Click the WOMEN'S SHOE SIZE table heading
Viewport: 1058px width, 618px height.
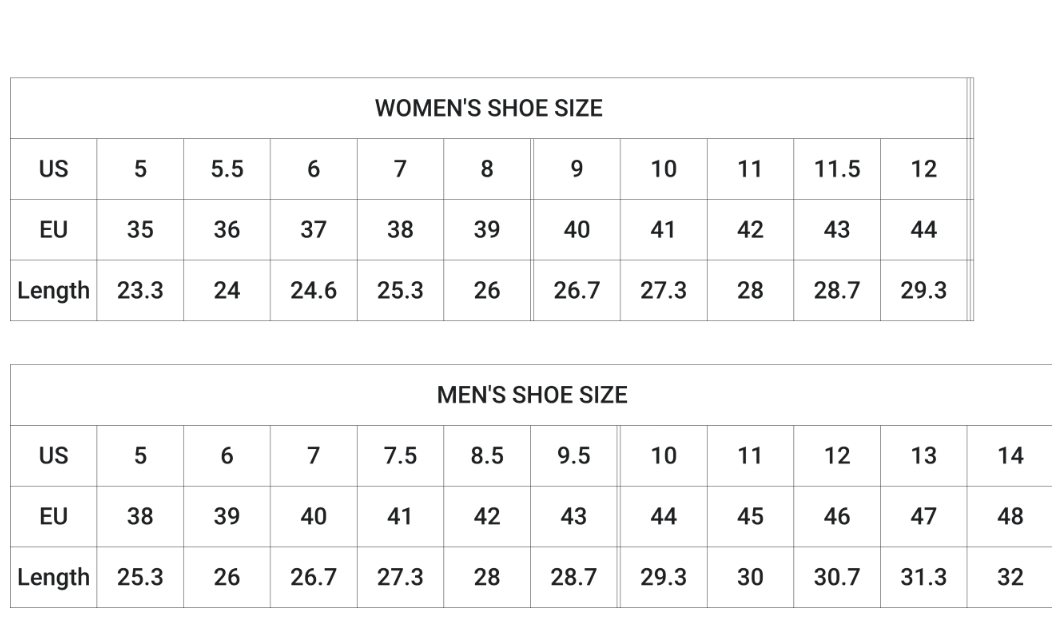[x=489, y=108]
